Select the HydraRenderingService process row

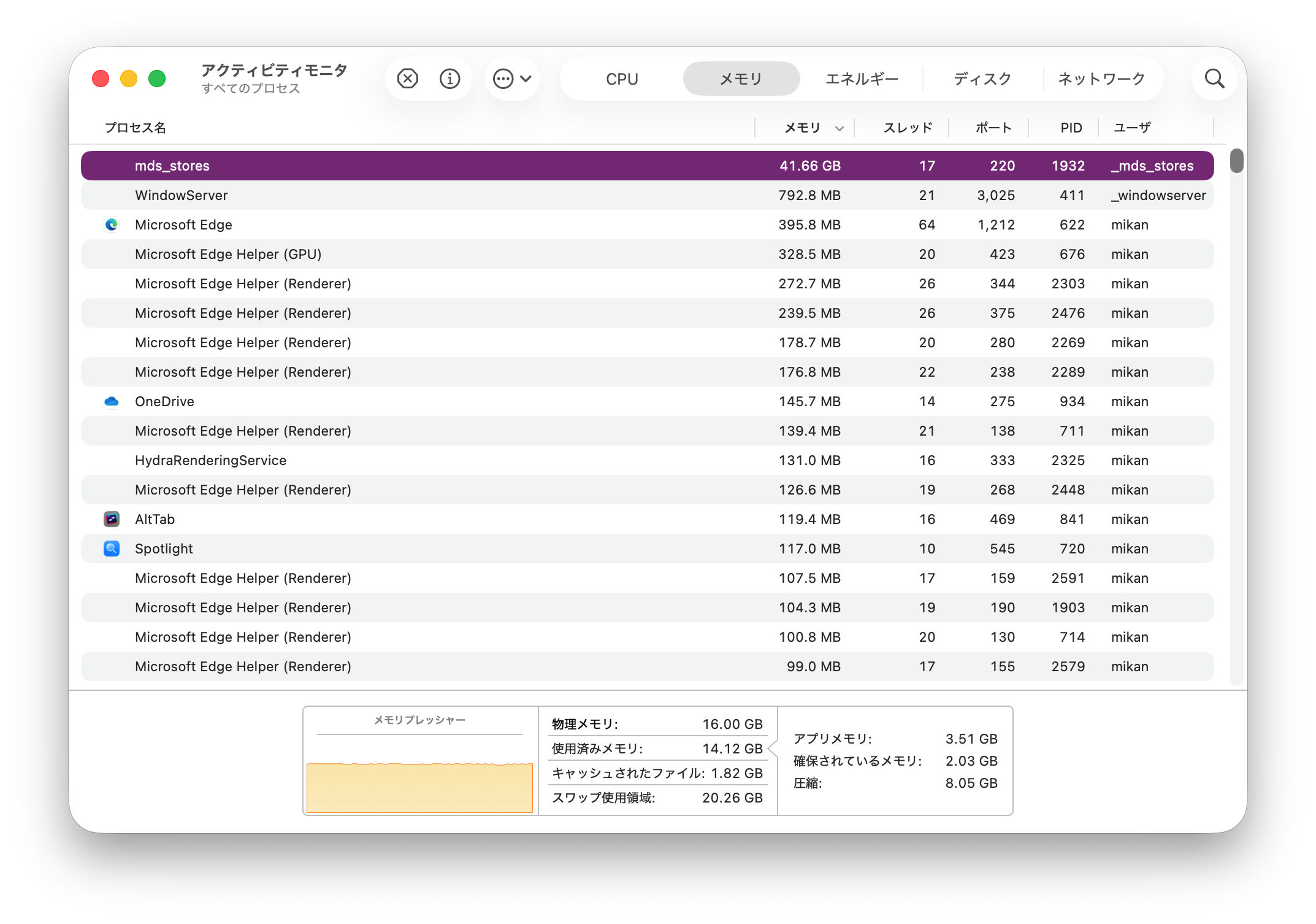[x=429, y=460]
